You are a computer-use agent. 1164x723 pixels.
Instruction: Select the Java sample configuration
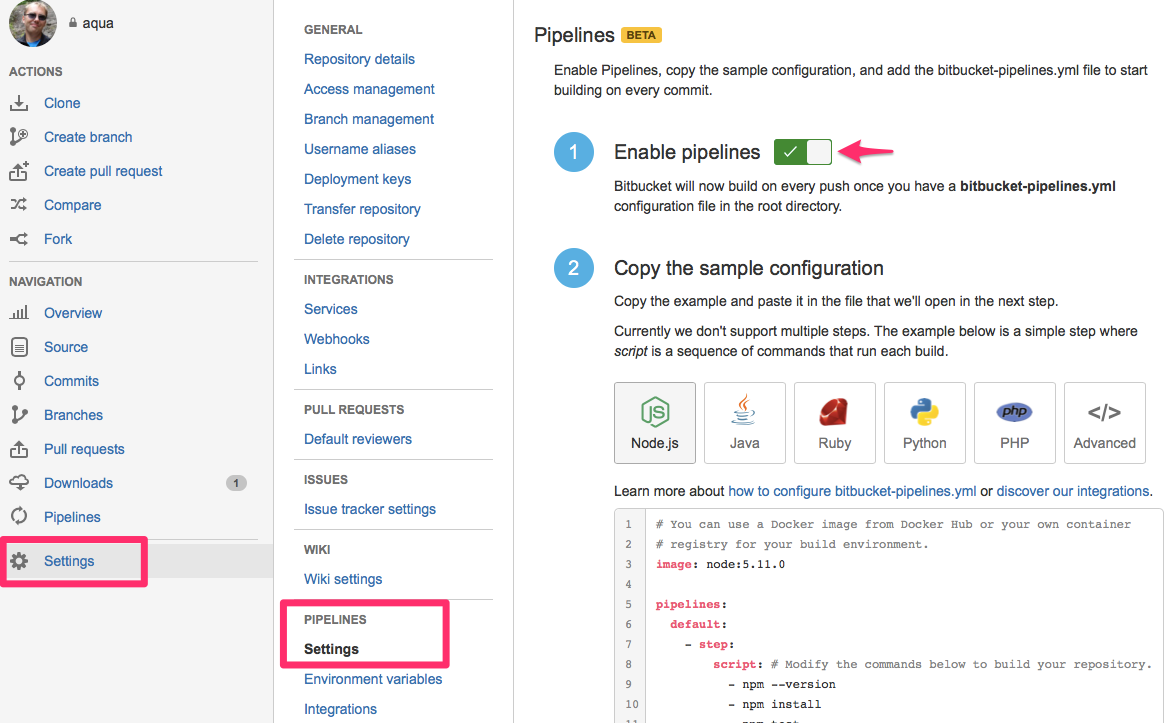tap(745, 423)
